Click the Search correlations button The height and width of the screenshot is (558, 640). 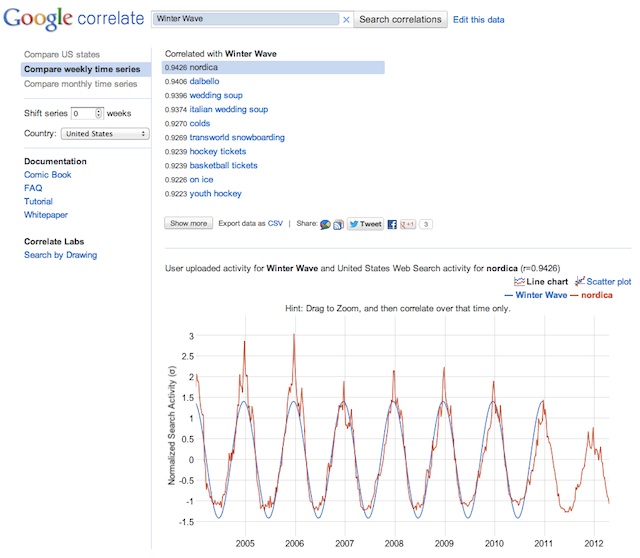(400, 20)
